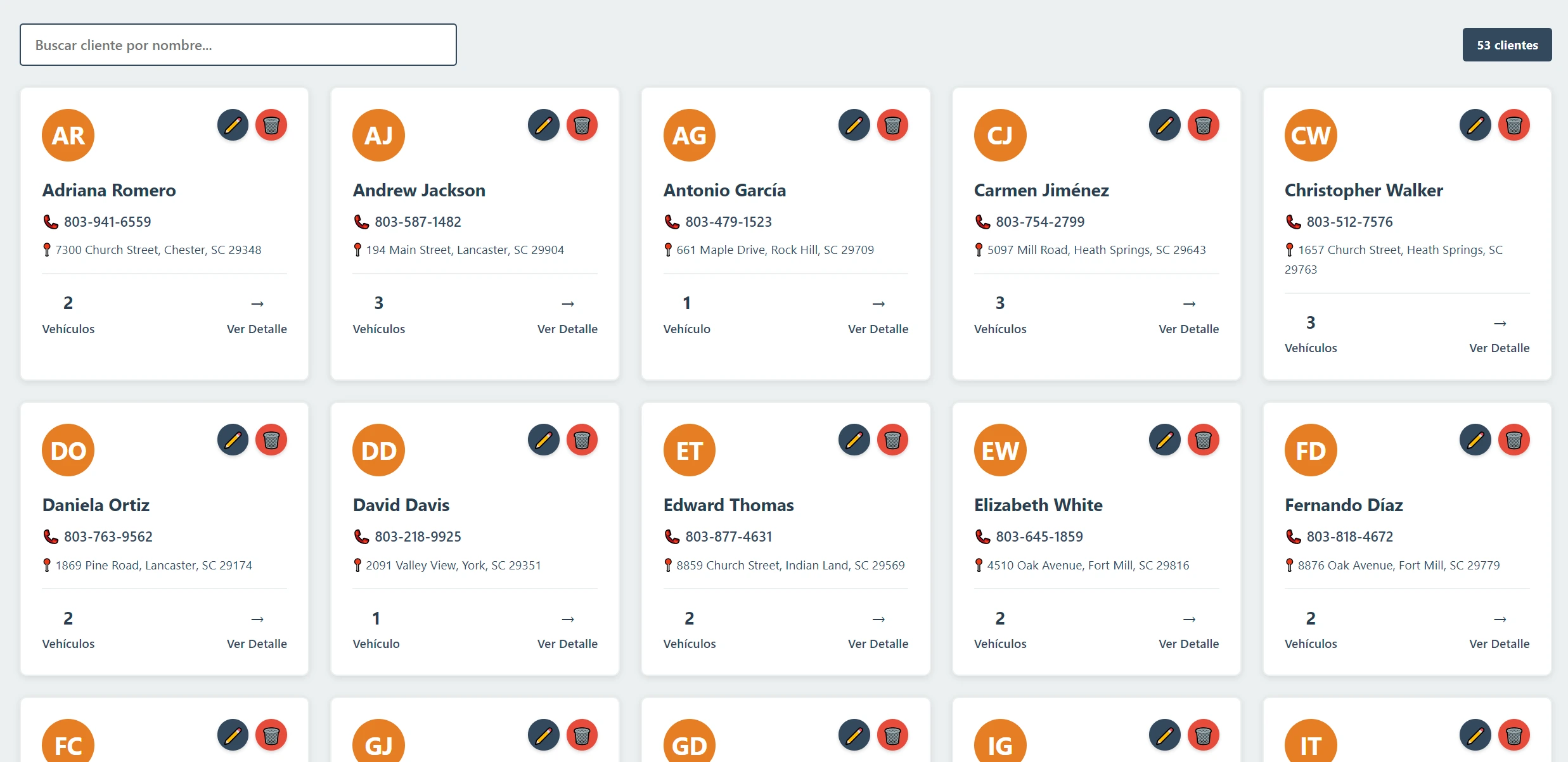
Task: Edit David Davis's client details
Action: point(543,440)
